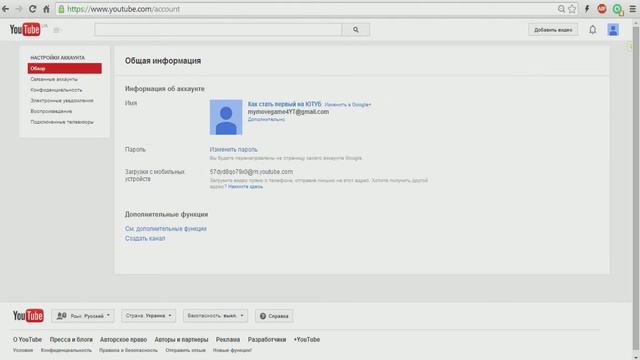This screenshot has width=640, height=360.
Task: Click Изменить пароль link
Action: tap(233, 149)
